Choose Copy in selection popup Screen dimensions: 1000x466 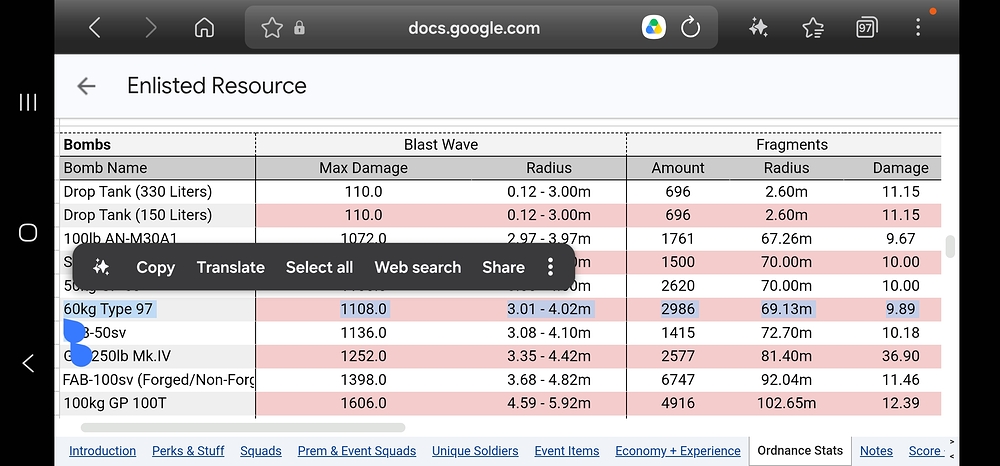click(x=156, y=267)
